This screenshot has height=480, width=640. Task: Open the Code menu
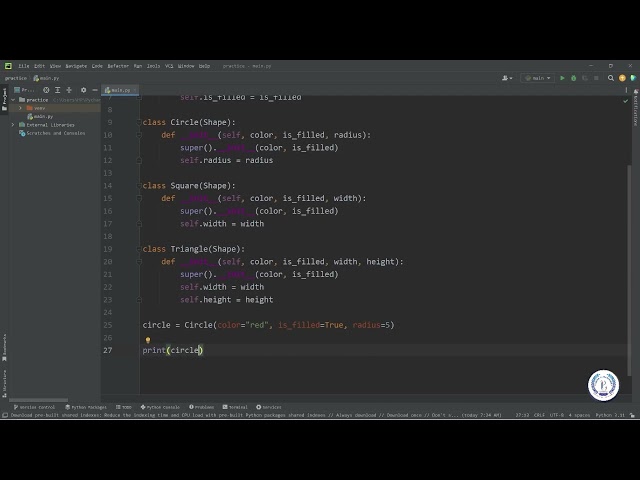click(97, 66)
